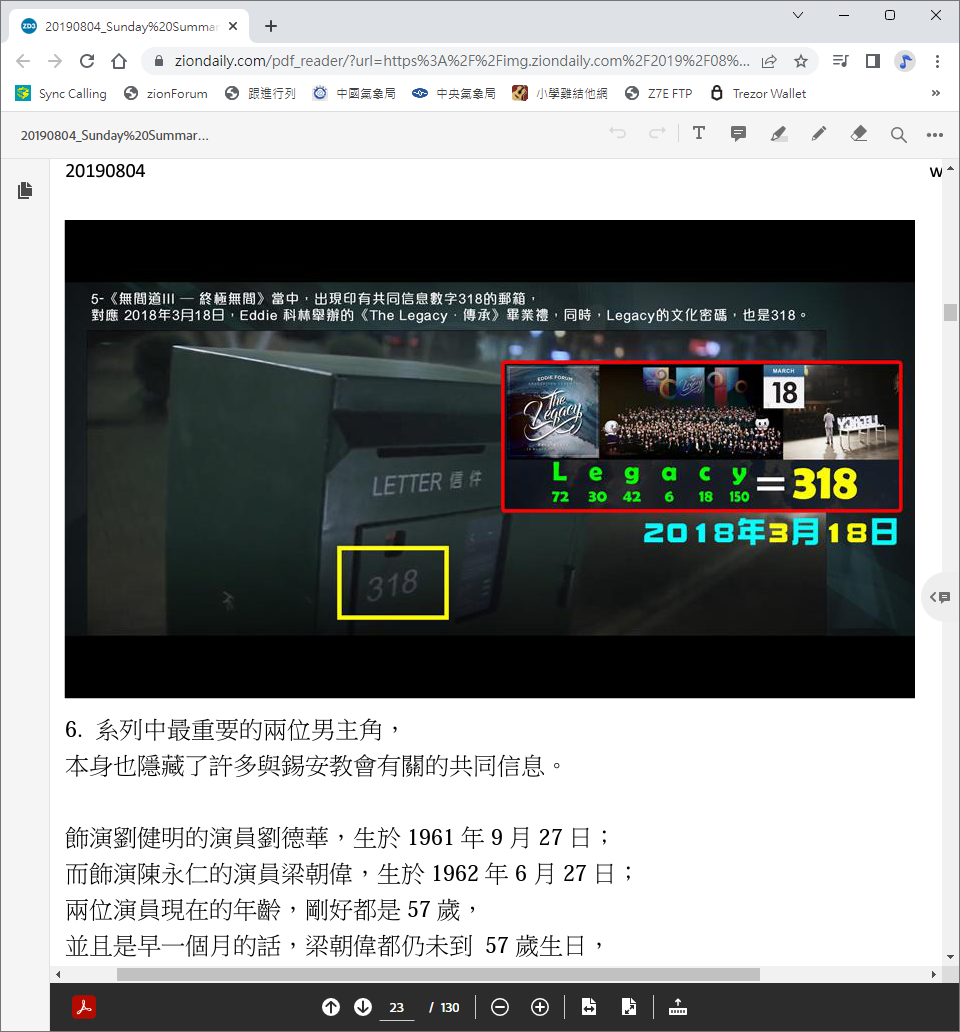Click the PDF redo arrow
This screenshot has height=1032, width=960.
[657, 134]
